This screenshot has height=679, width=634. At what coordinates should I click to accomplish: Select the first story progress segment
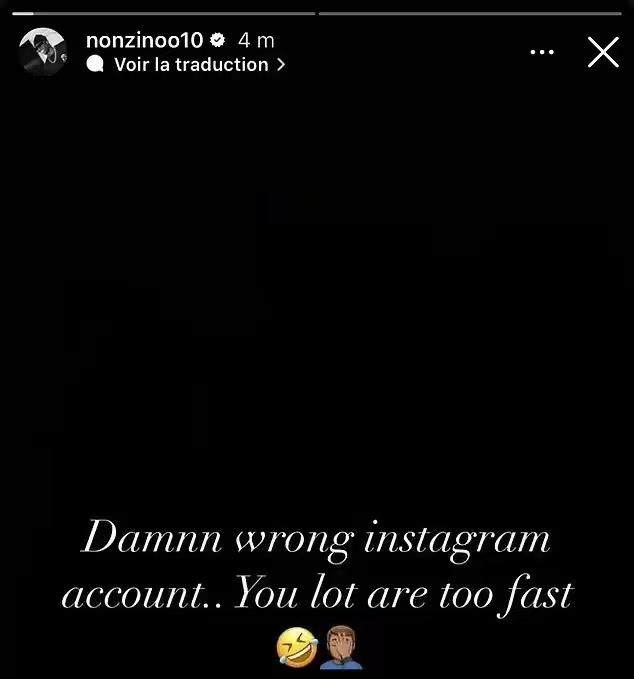[x=164, y=14]
